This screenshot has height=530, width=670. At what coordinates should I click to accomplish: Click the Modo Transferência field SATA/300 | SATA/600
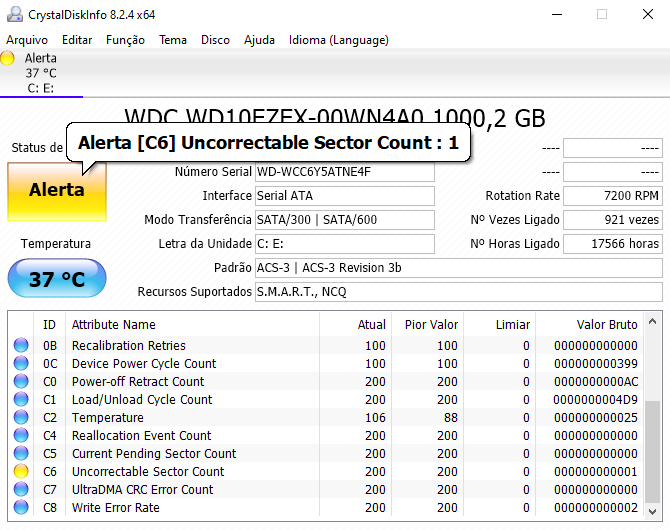[x=345, y=220]
